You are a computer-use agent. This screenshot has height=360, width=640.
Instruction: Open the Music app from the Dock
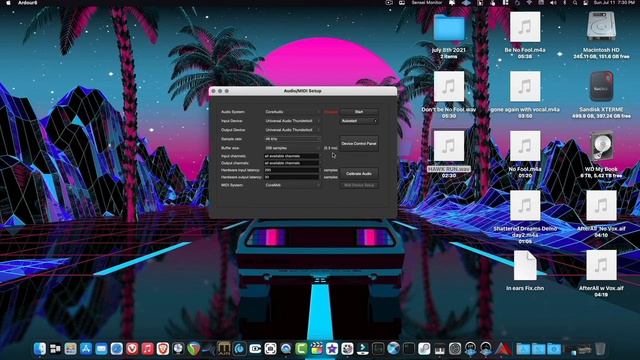click(x=147, y=349)
